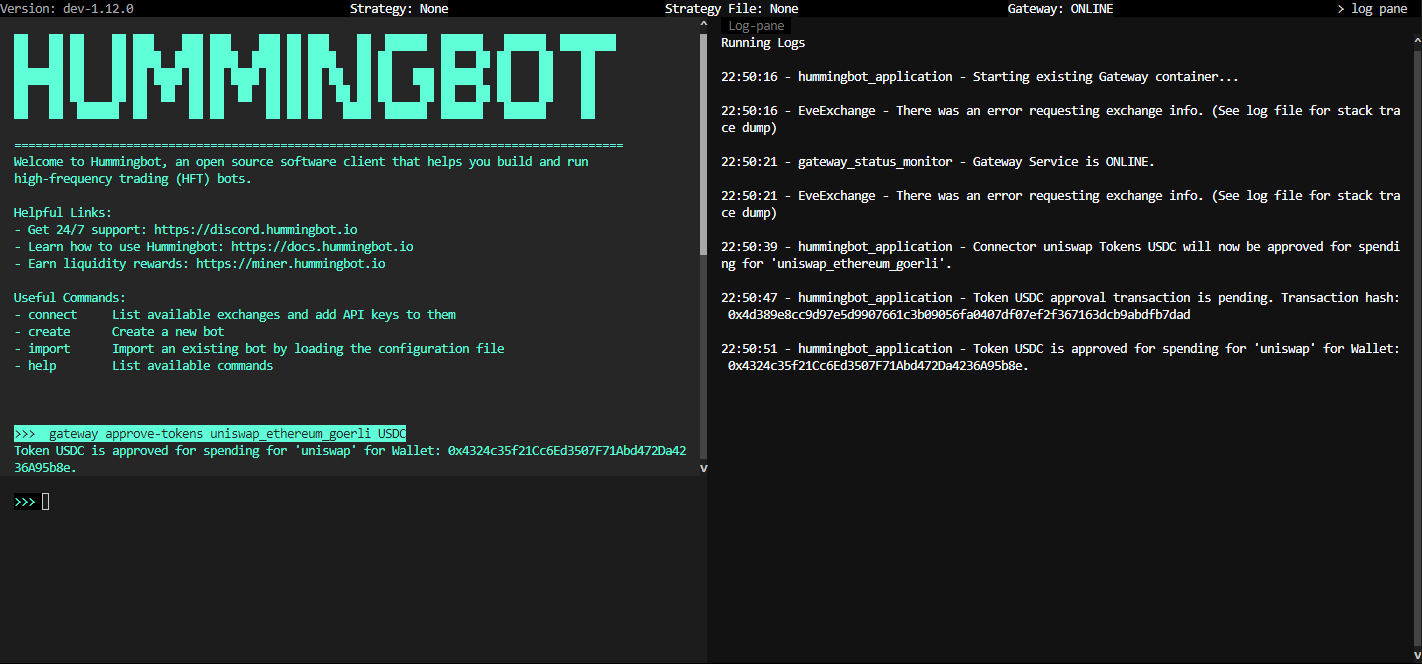
Task: Click the 'import' command in Useful Commands
Action: click(x=49, y=348)
